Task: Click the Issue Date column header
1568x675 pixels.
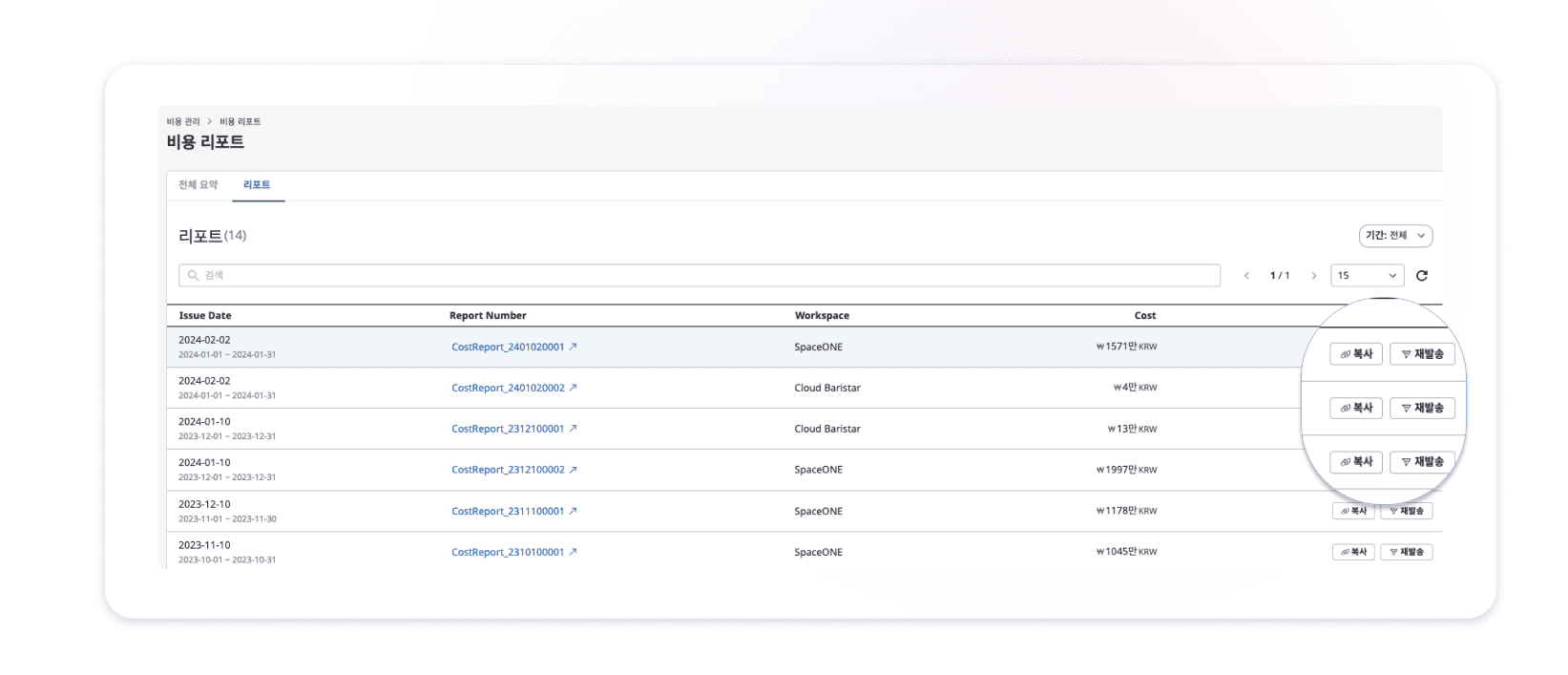Action: [x=205, y=316]
